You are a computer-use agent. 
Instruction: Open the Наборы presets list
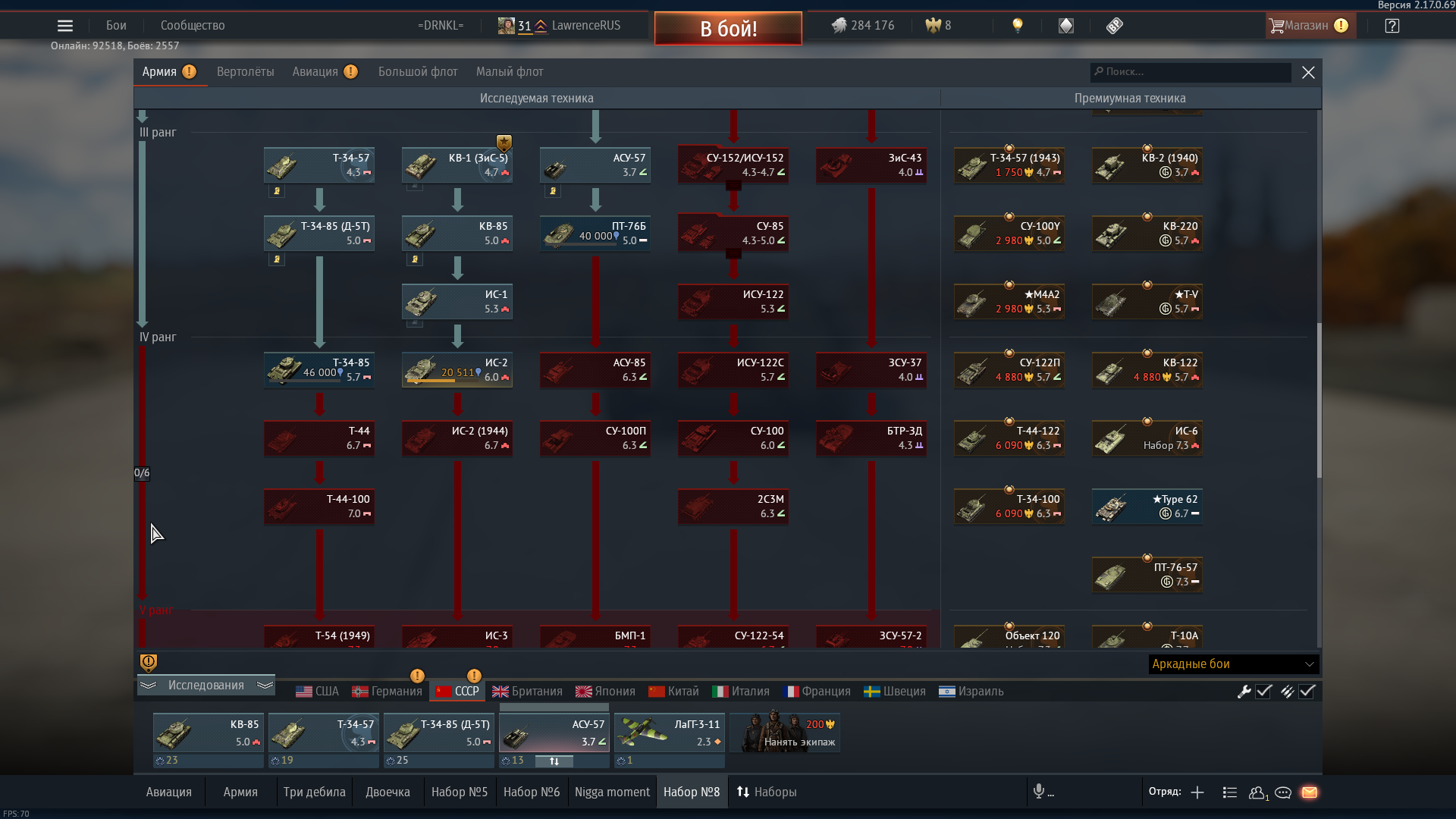[767, 792]
